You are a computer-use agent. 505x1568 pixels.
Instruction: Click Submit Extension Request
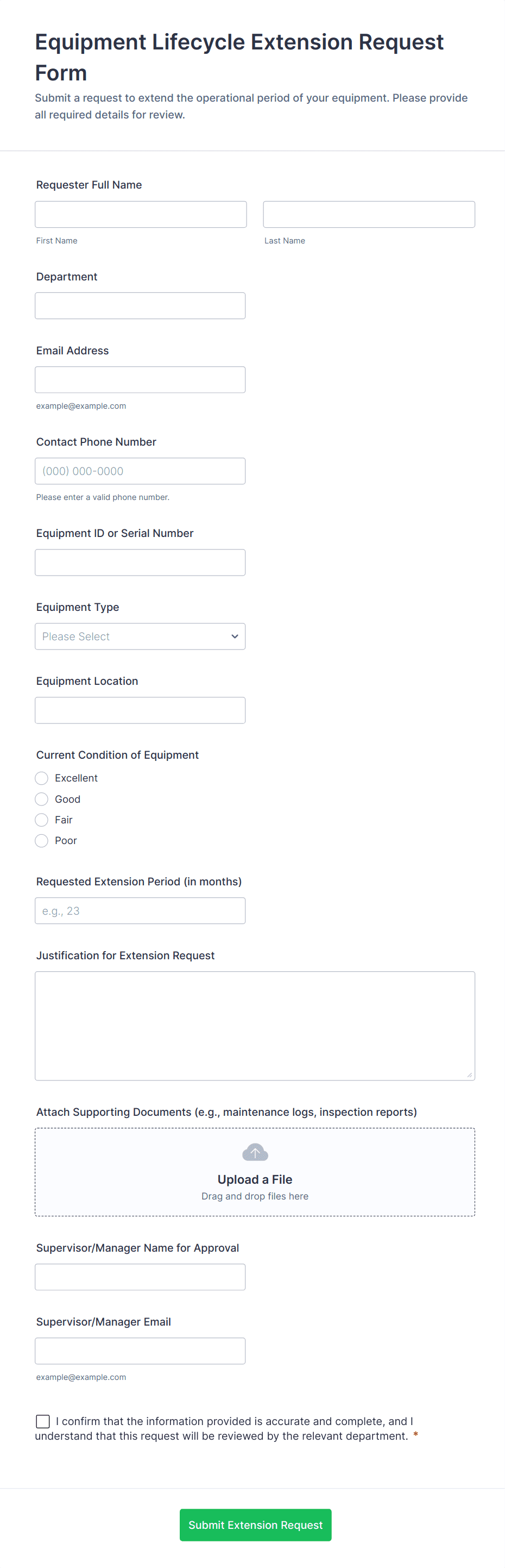pyautogui.click(x=255, y=1525)
